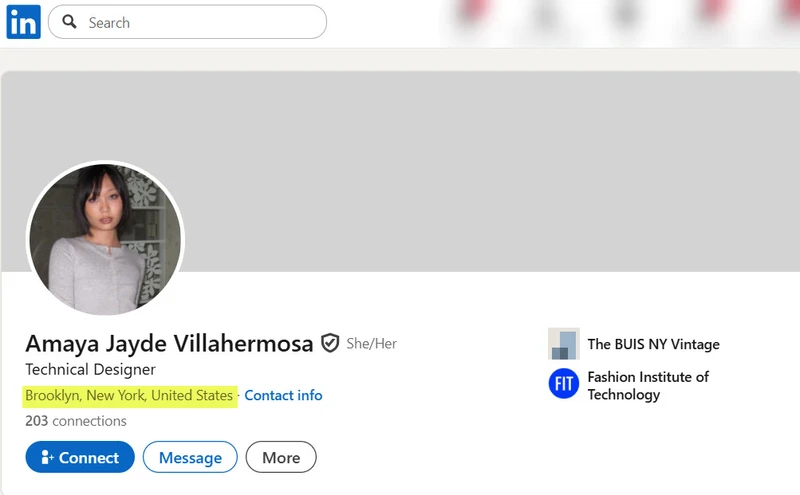Click the gray profile banner image
This screenshot has height=495, width=800.
(400, 171)
